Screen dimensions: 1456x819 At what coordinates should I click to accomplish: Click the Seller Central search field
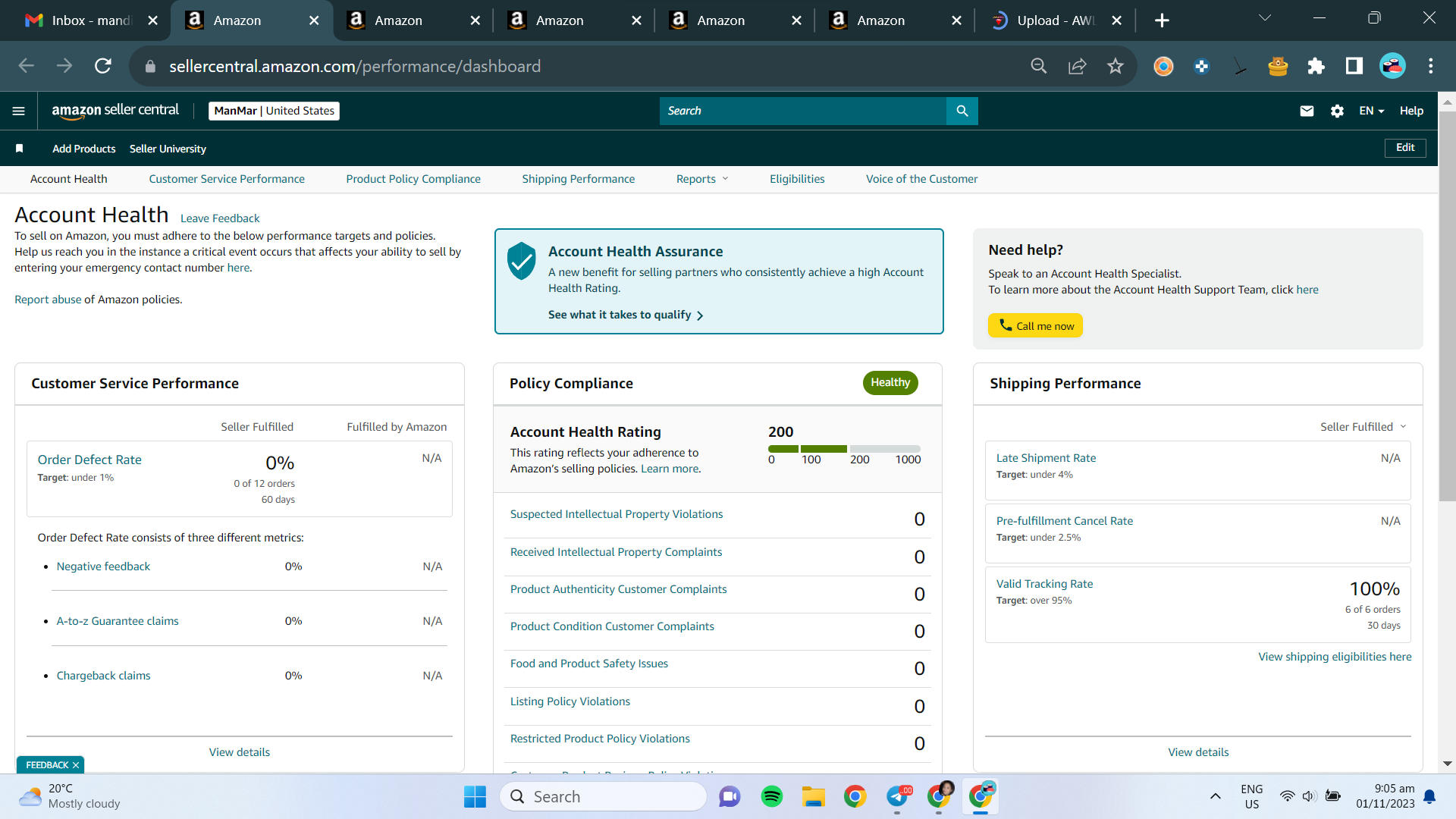click(x=803, y=111)
